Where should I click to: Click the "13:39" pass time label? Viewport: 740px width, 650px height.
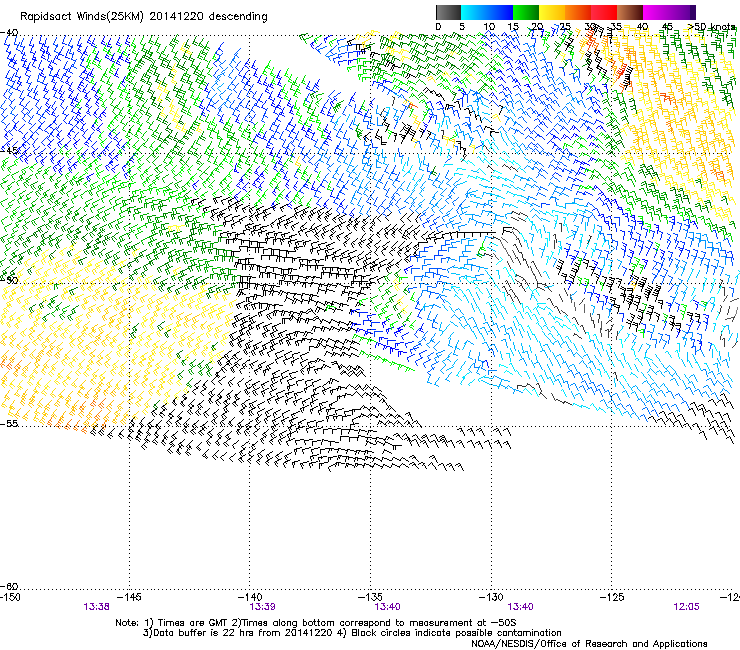pos(262,607)
